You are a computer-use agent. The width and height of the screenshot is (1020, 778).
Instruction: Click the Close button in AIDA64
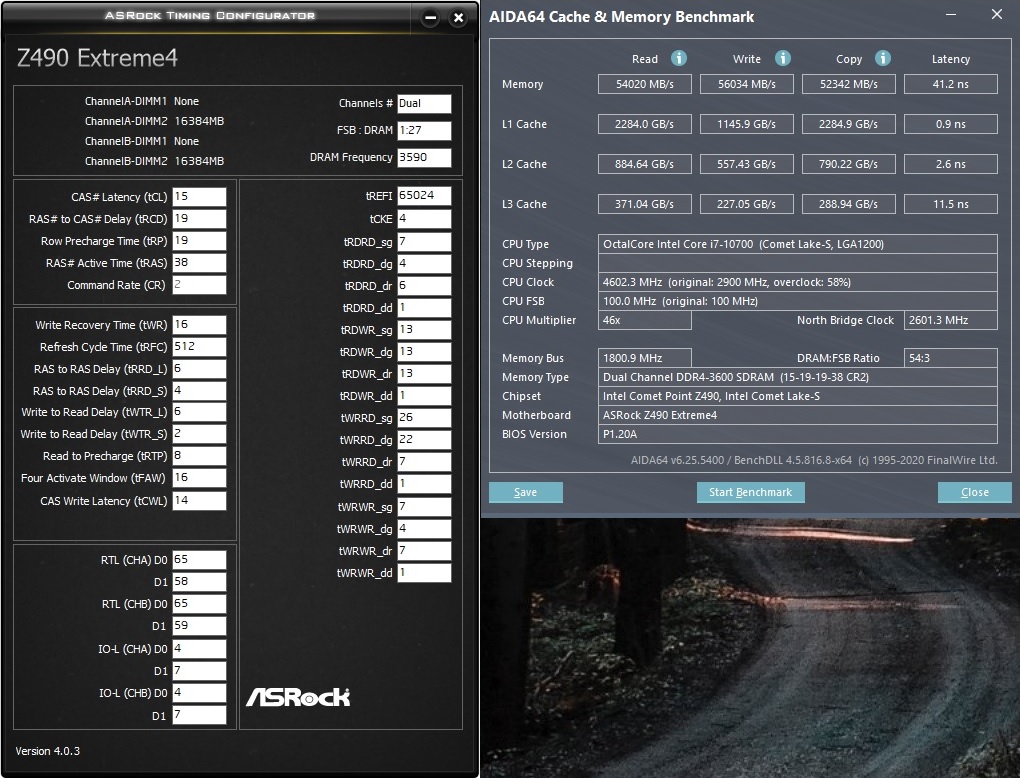pos(974,492)
